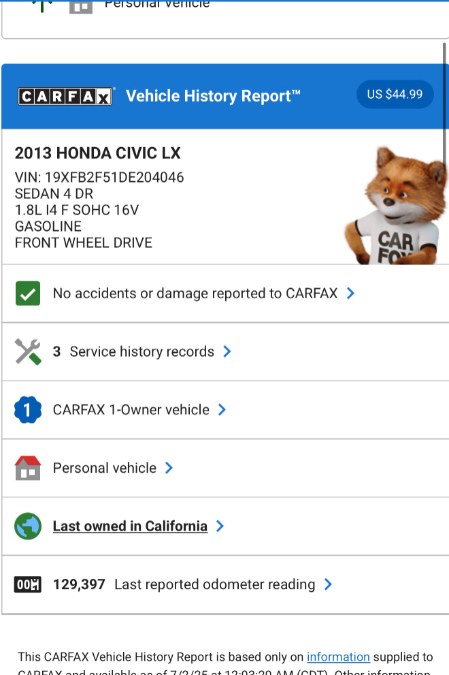Screen dimensions: 449x675
Task: Click the vertical scrollbar on the right edge
Action: point(445,103)
